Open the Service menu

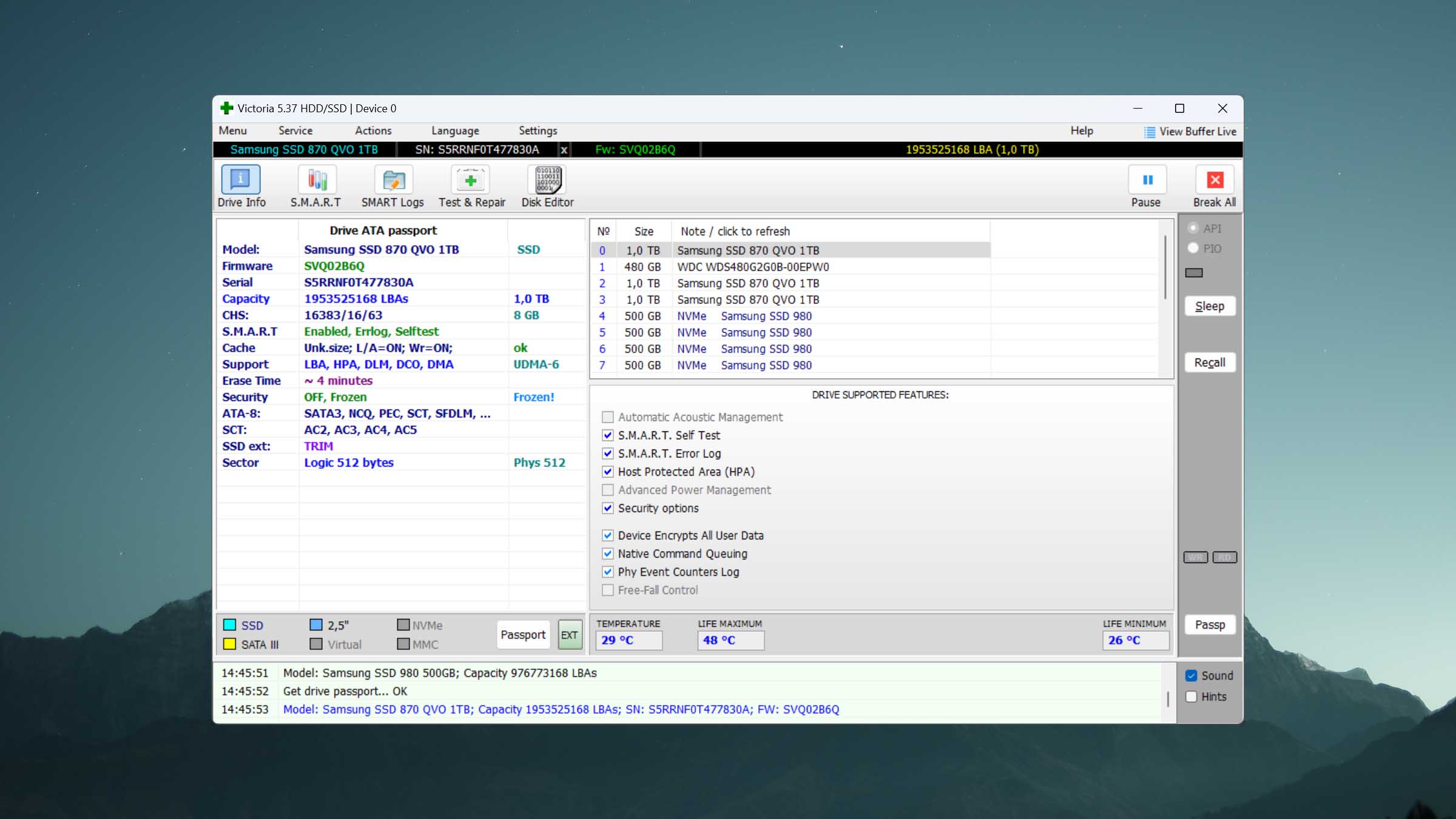[295, 130]
